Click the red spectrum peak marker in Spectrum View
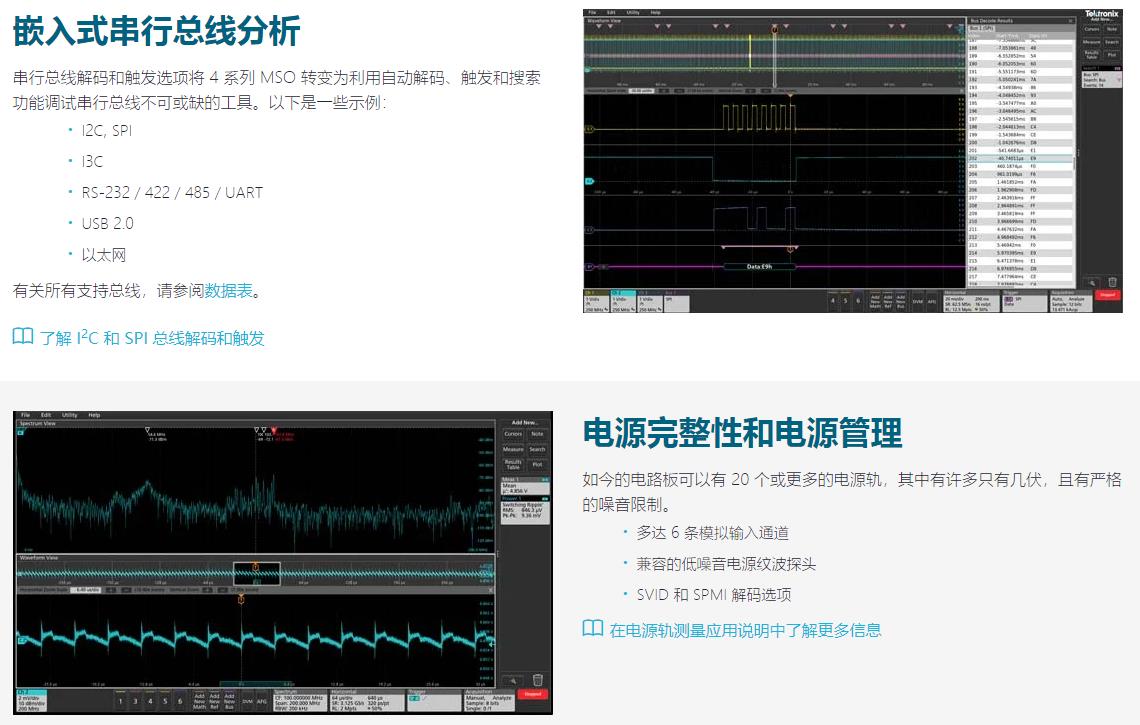 (275, 432)
